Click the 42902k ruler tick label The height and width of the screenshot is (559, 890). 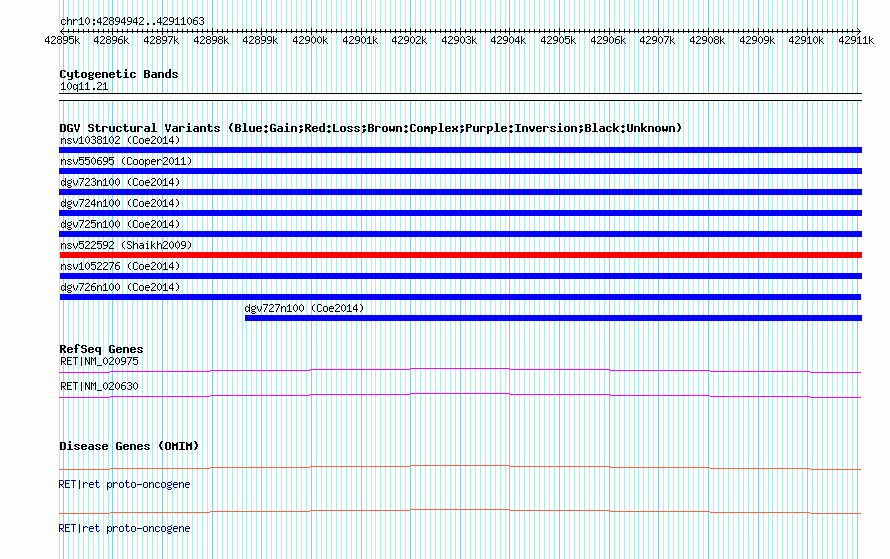point(409,41)
